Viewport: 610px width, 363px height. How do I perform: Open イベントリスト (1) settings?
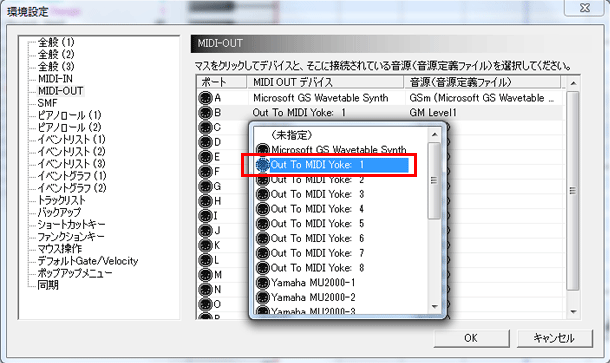pos(72,139)
